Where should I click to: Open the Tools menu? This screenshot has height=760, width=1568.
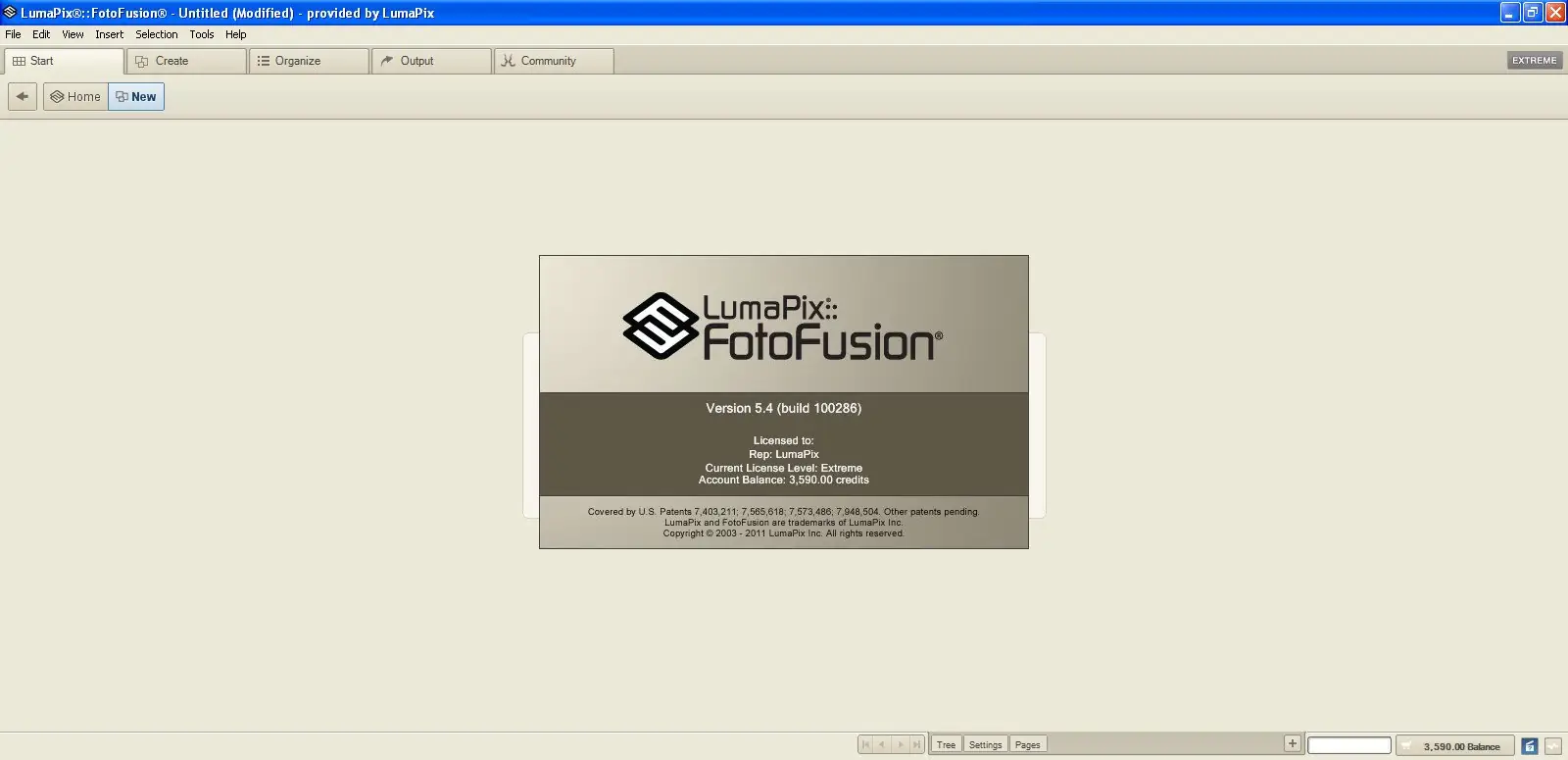click(202, 34)
